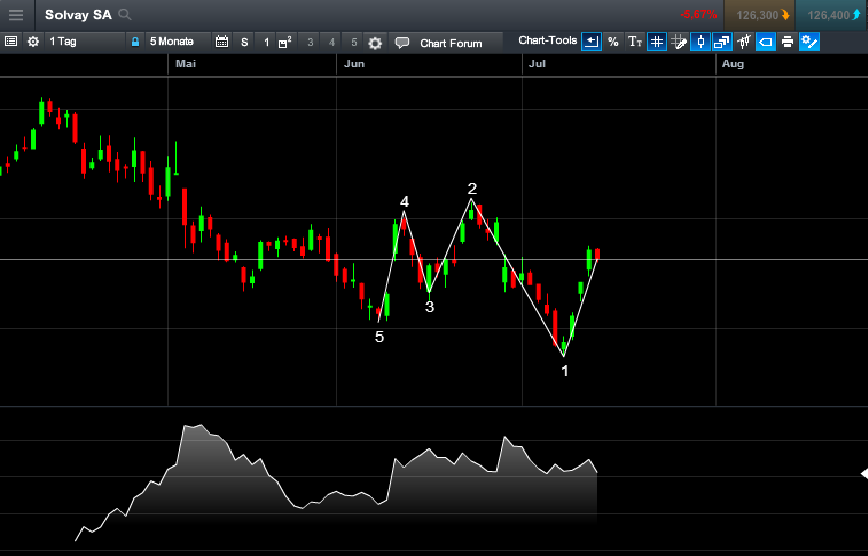Click the print chart icon

[787, 42]
